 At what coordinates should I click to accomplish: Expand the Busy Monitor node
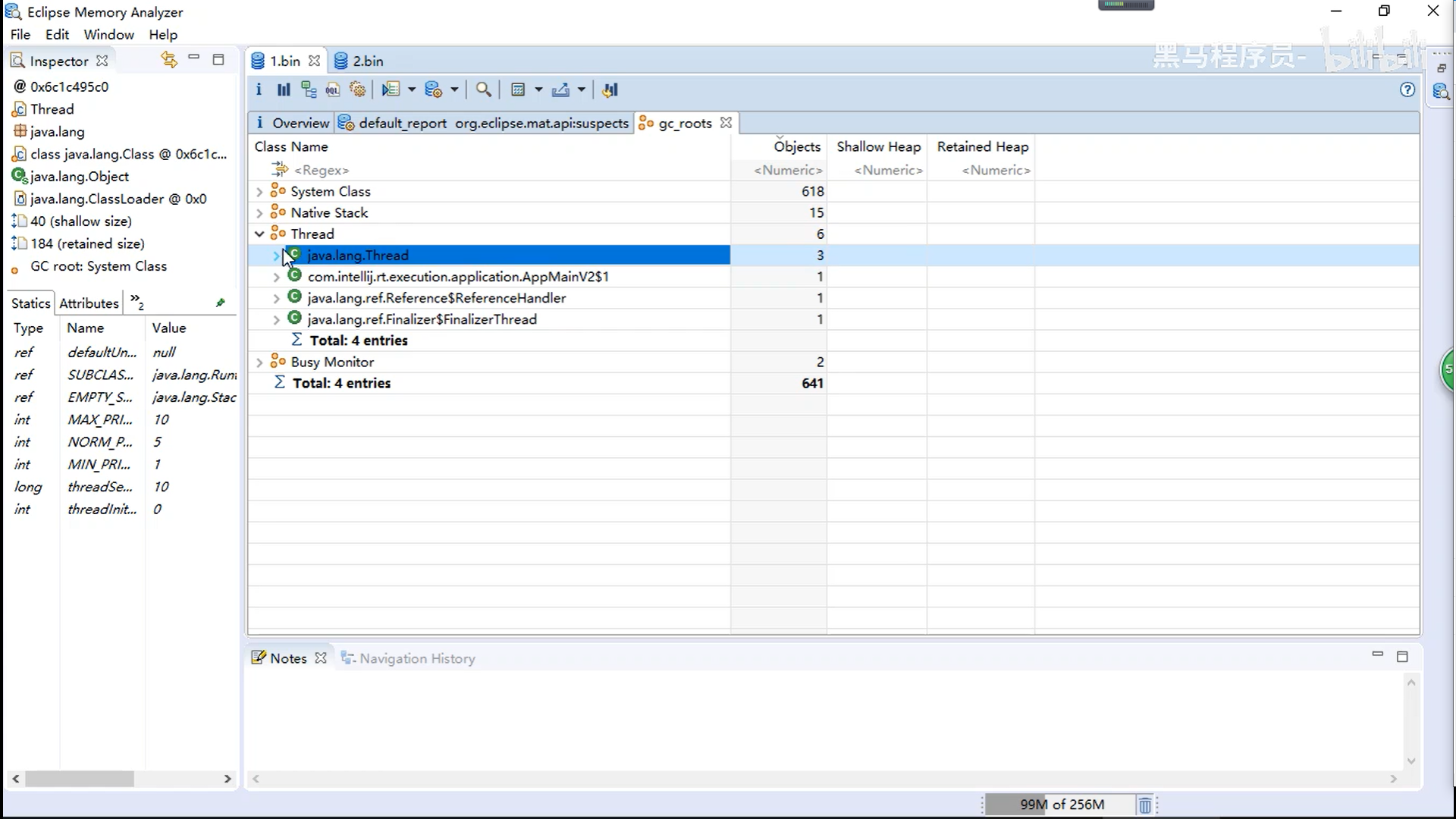coord(259,362)
